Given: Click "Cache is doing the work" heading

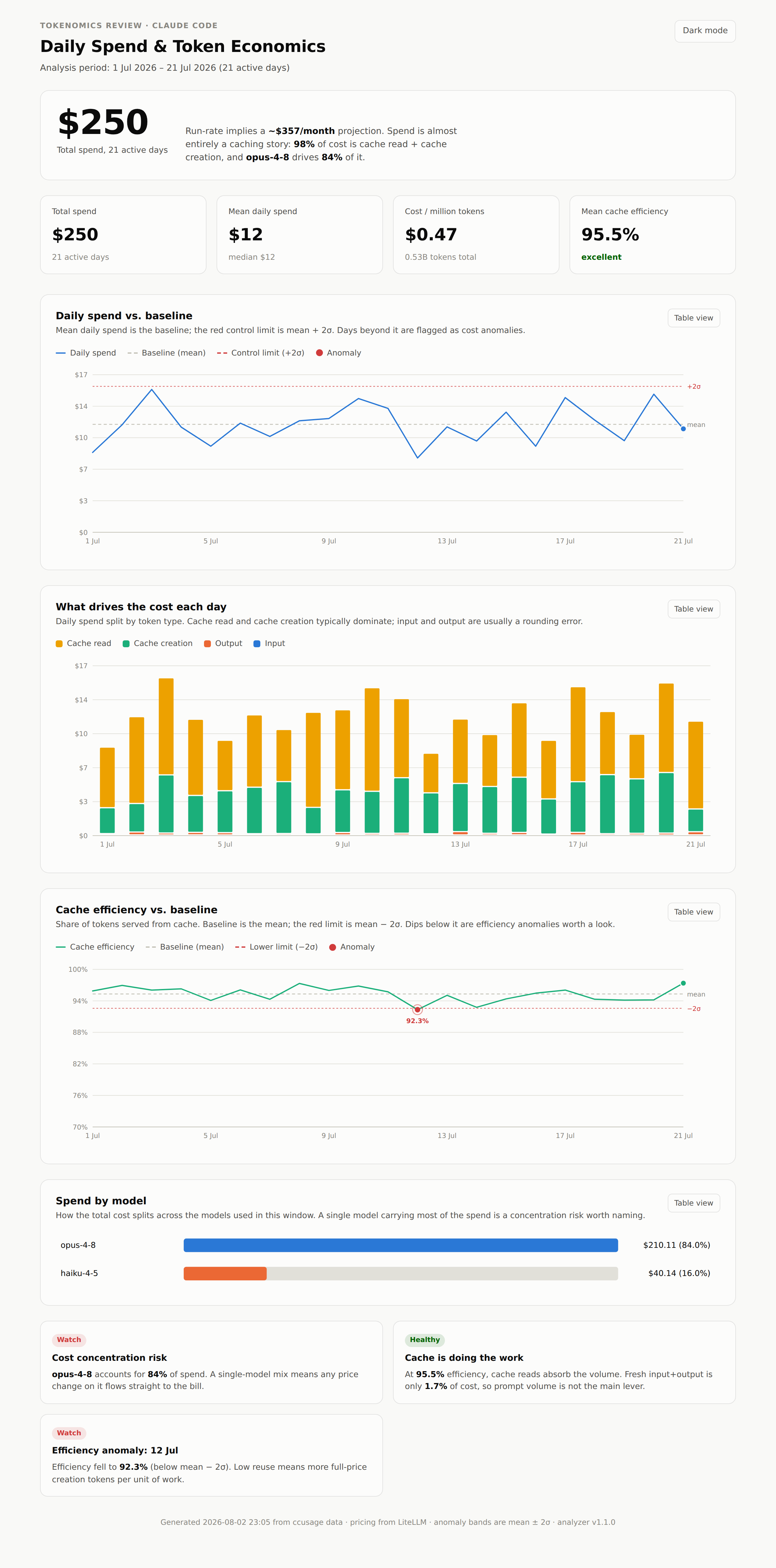Looking at the screenshot, I should tap(464, 1357).
